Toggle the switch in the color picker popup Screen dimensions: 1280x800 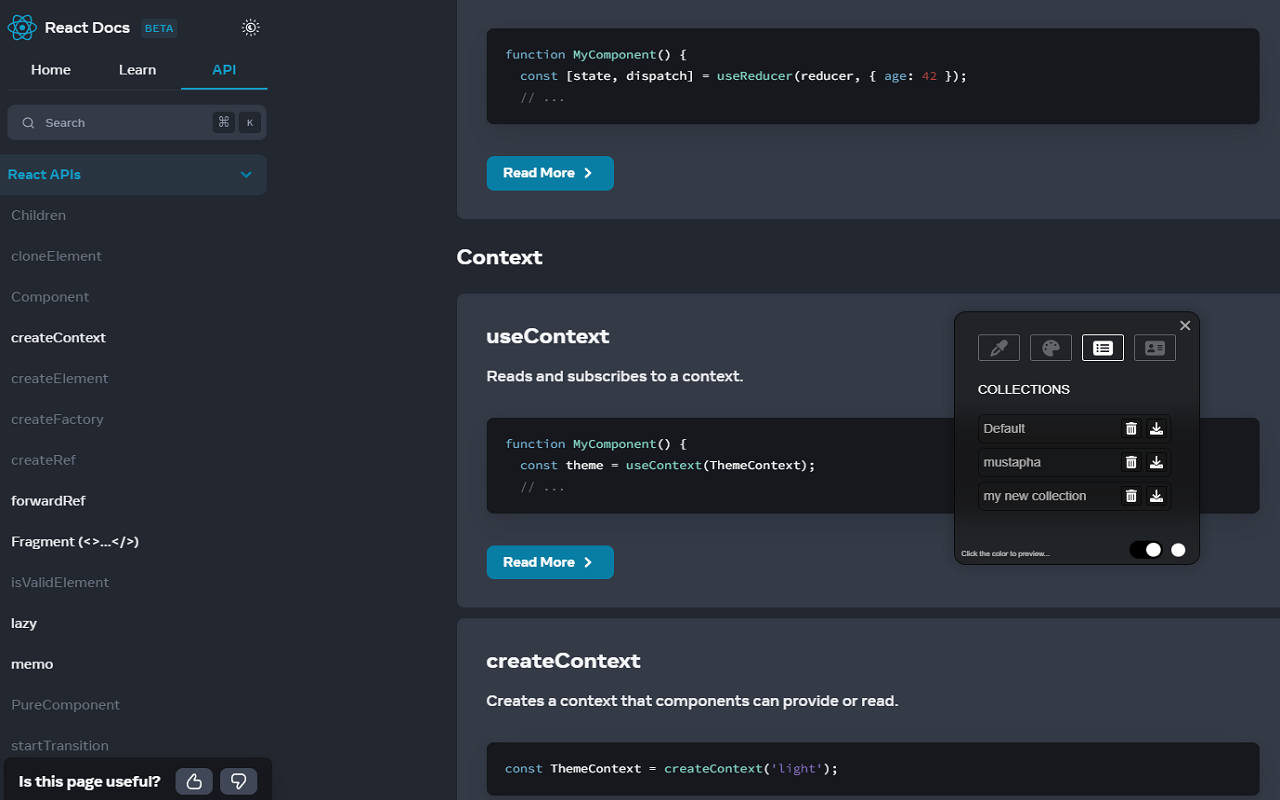(1146, 550)
